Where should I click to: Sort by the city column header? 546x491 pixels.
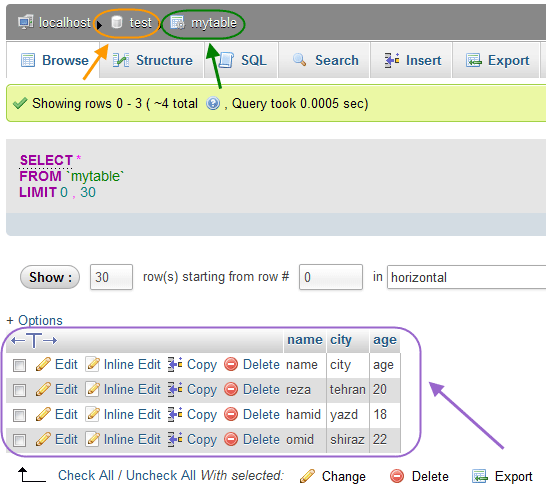click(341, 340)
